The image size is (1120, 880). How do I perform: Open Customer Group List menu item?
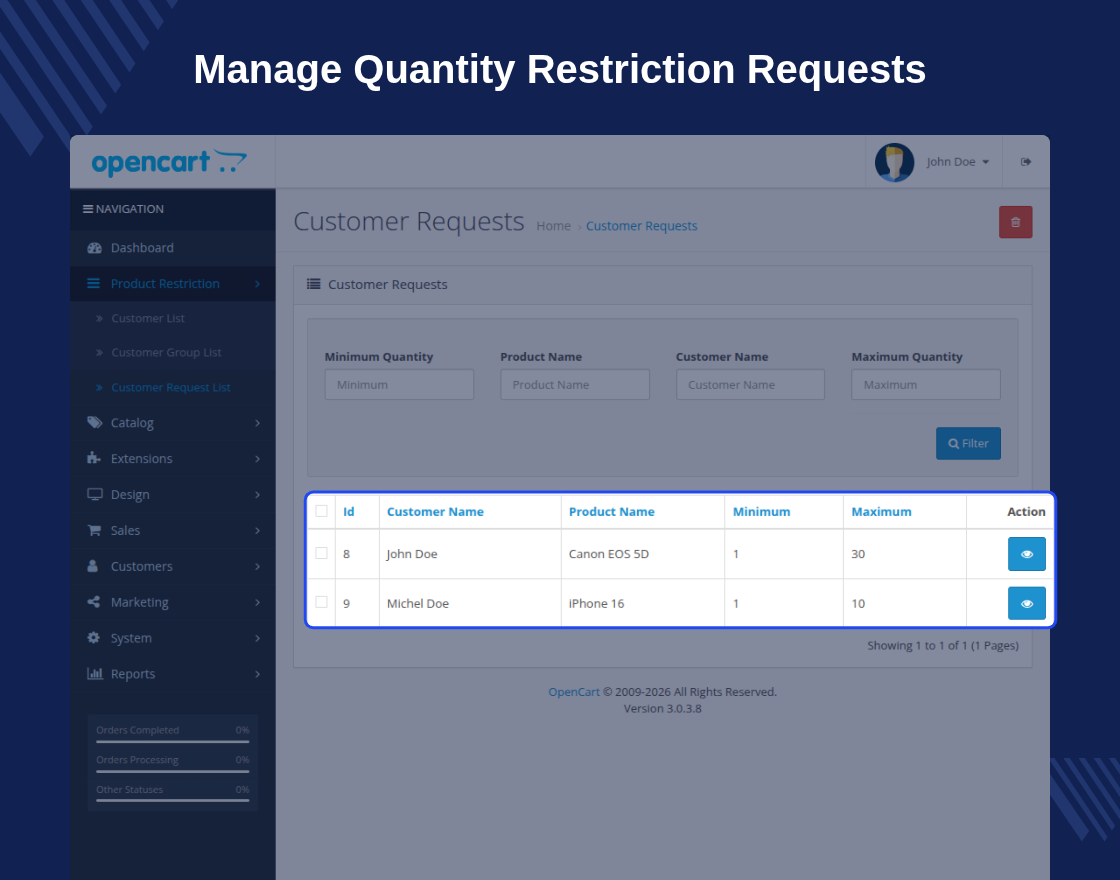click(166, 353)
